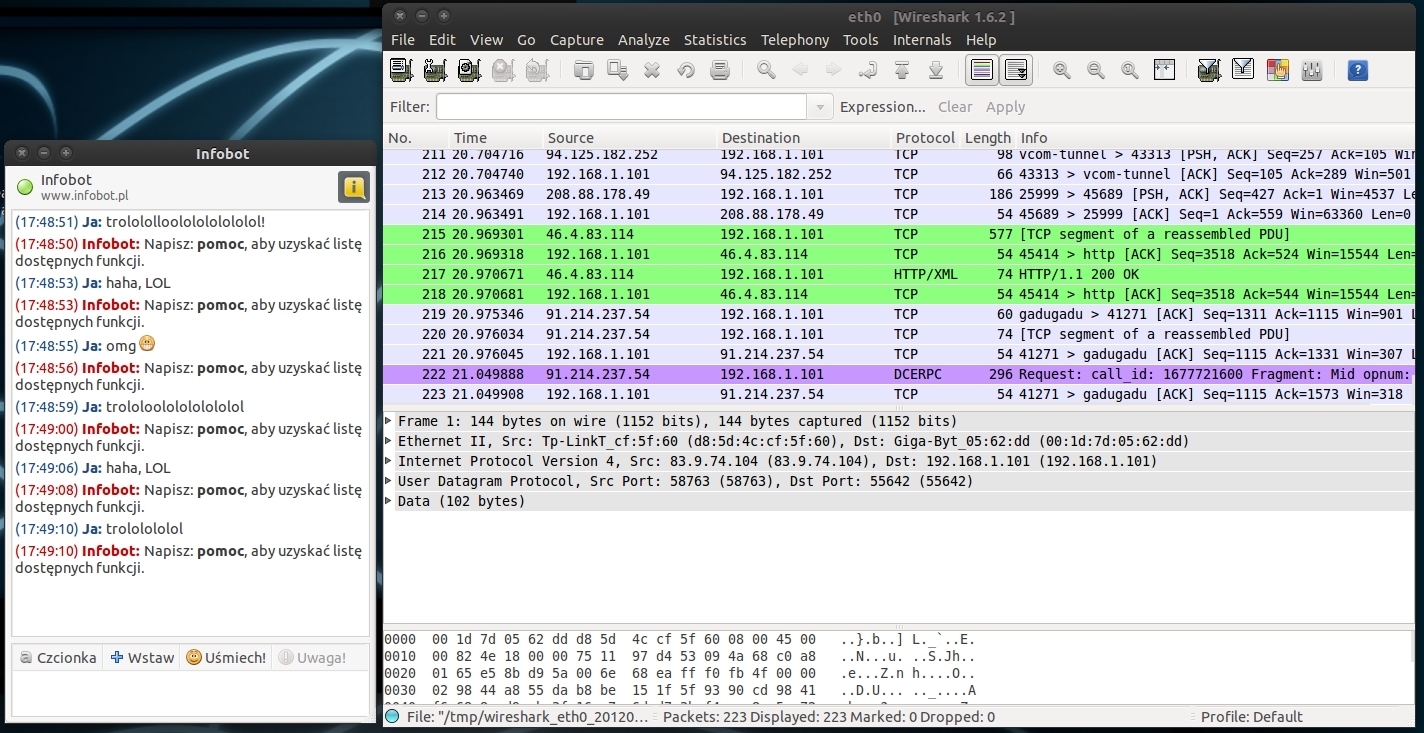Image resolution: width=1424 pixels, height=733 pixels.
Task: Open the Capture Options toolbar icon
Action: click(435, 70)
